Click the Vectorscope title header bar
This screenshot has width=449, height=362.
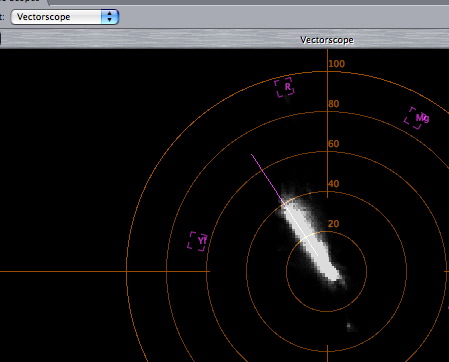click(224, 40)
